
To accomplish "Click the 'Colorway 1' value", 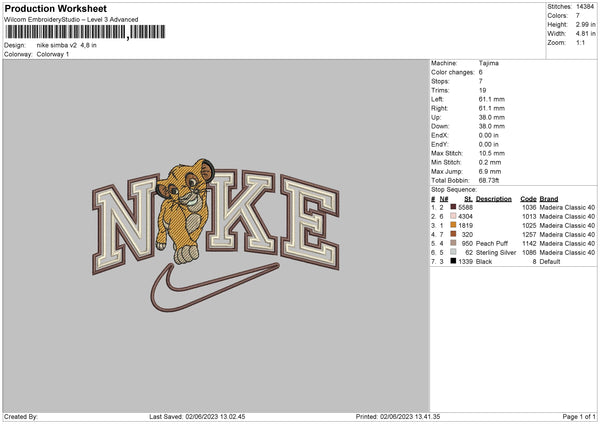I will coord(53,54).
